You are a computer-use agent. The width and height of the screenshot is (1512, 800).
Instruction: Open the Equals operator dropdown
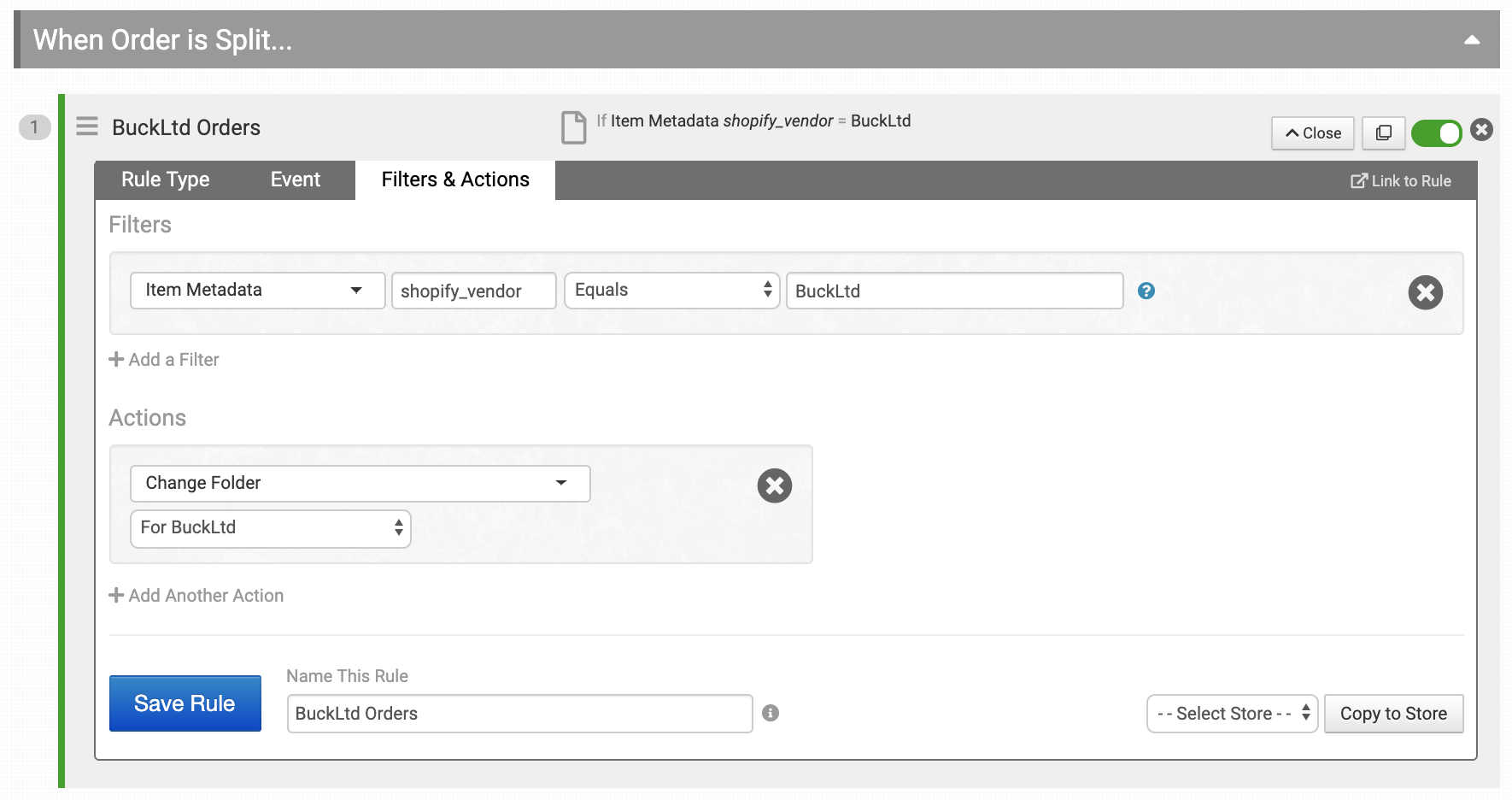(x=672, y=291)
